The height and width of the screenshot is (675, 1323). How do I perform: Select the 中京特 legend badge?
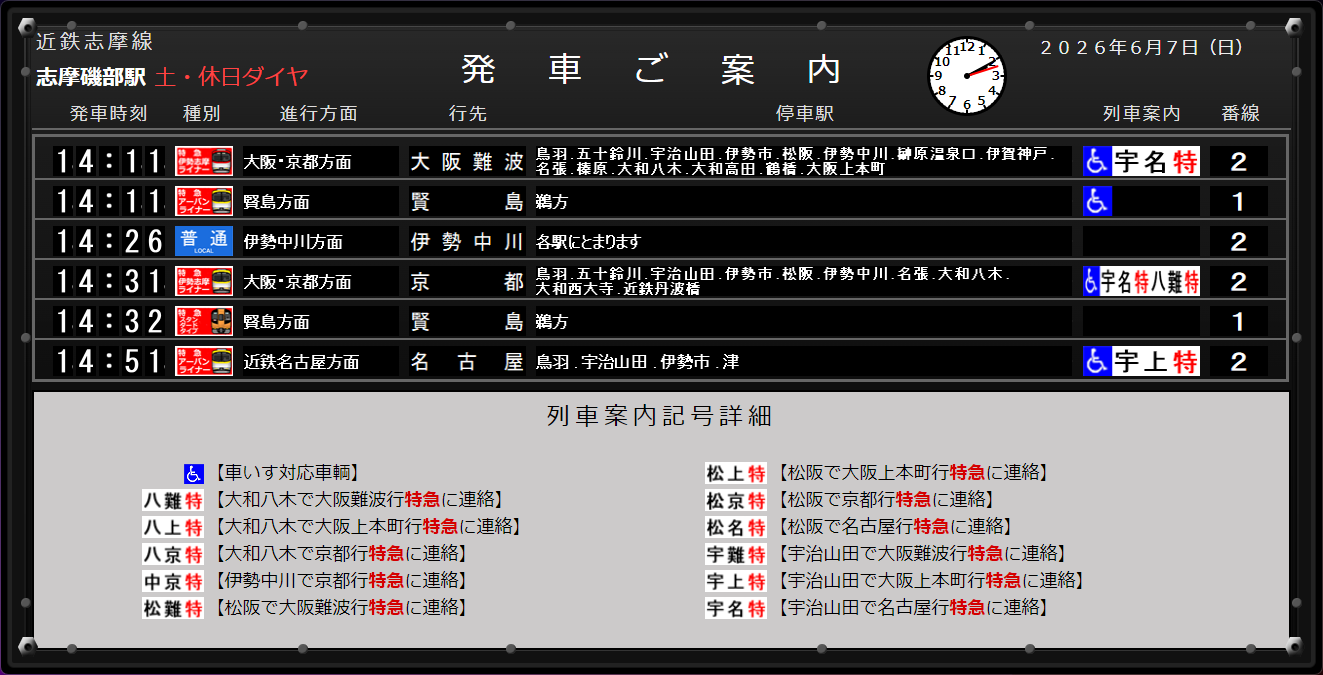[173, 581]
